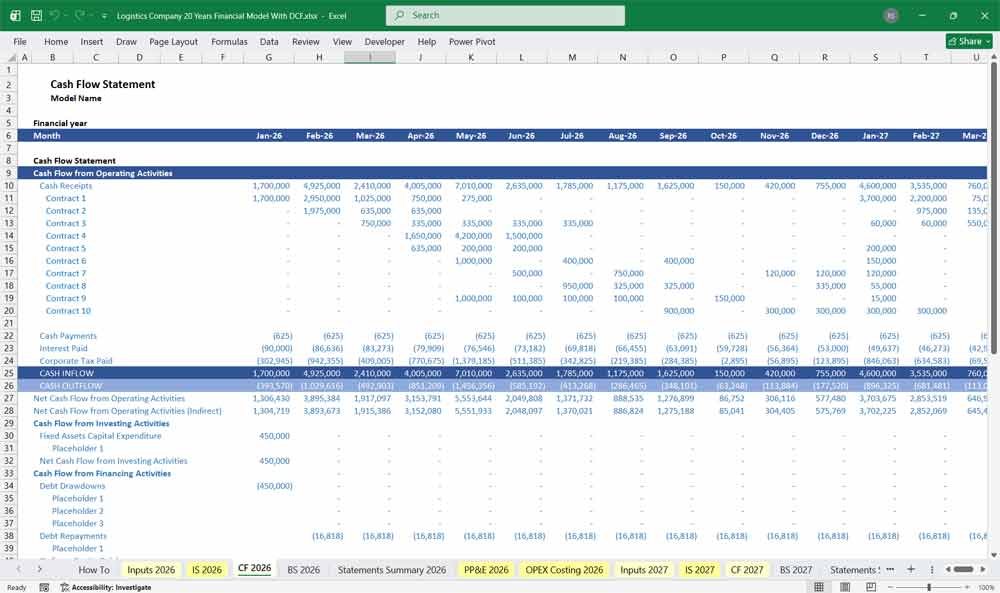The image size is (1000, 593).
Task: Open the Data ribbon tab
Action: point(269,41)
